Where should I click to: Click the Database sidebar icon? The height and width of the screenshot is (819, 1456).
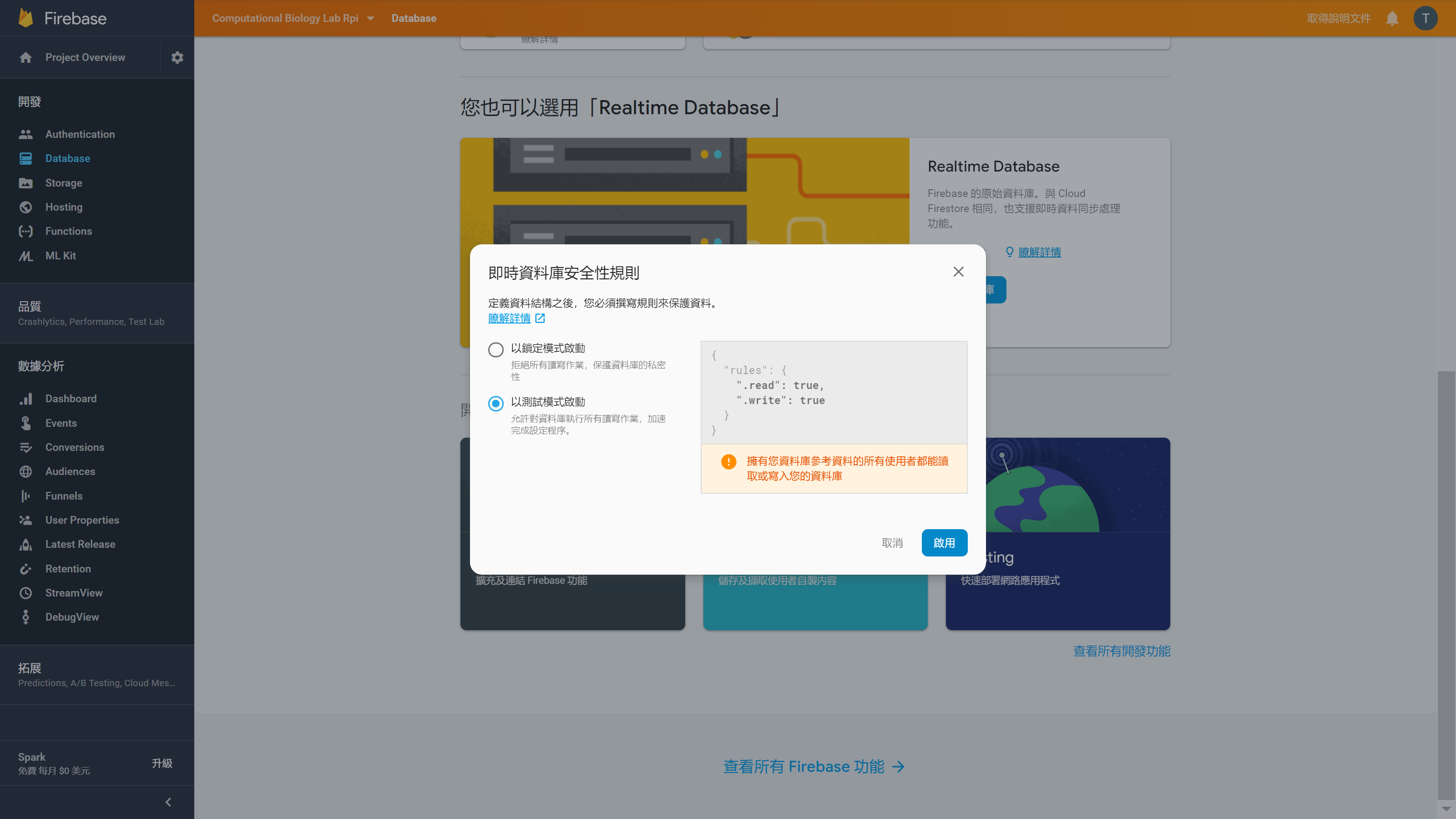(x=25, y=159)
